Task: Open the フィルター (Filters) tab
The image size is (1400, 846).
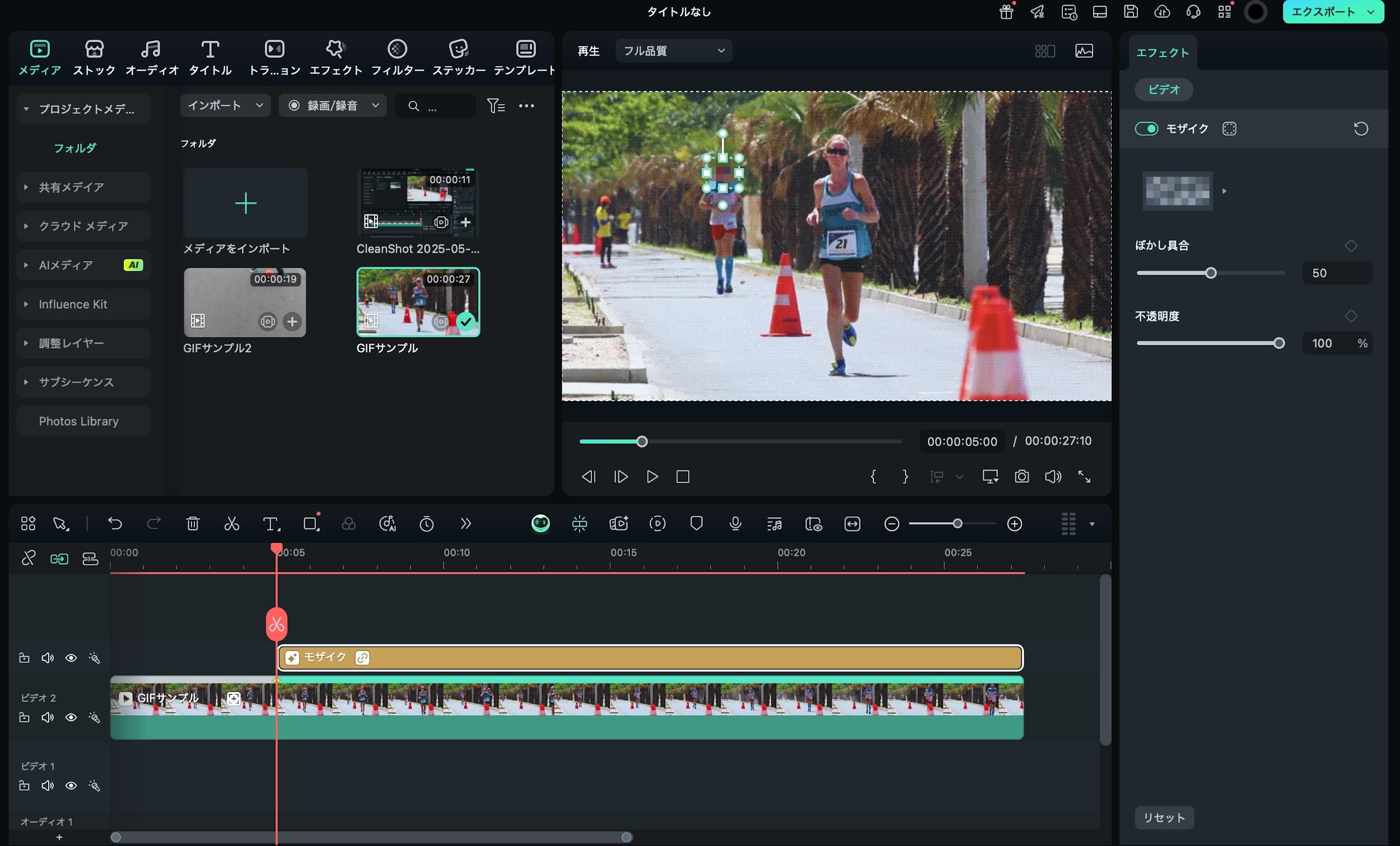Action: click(397, 57)
